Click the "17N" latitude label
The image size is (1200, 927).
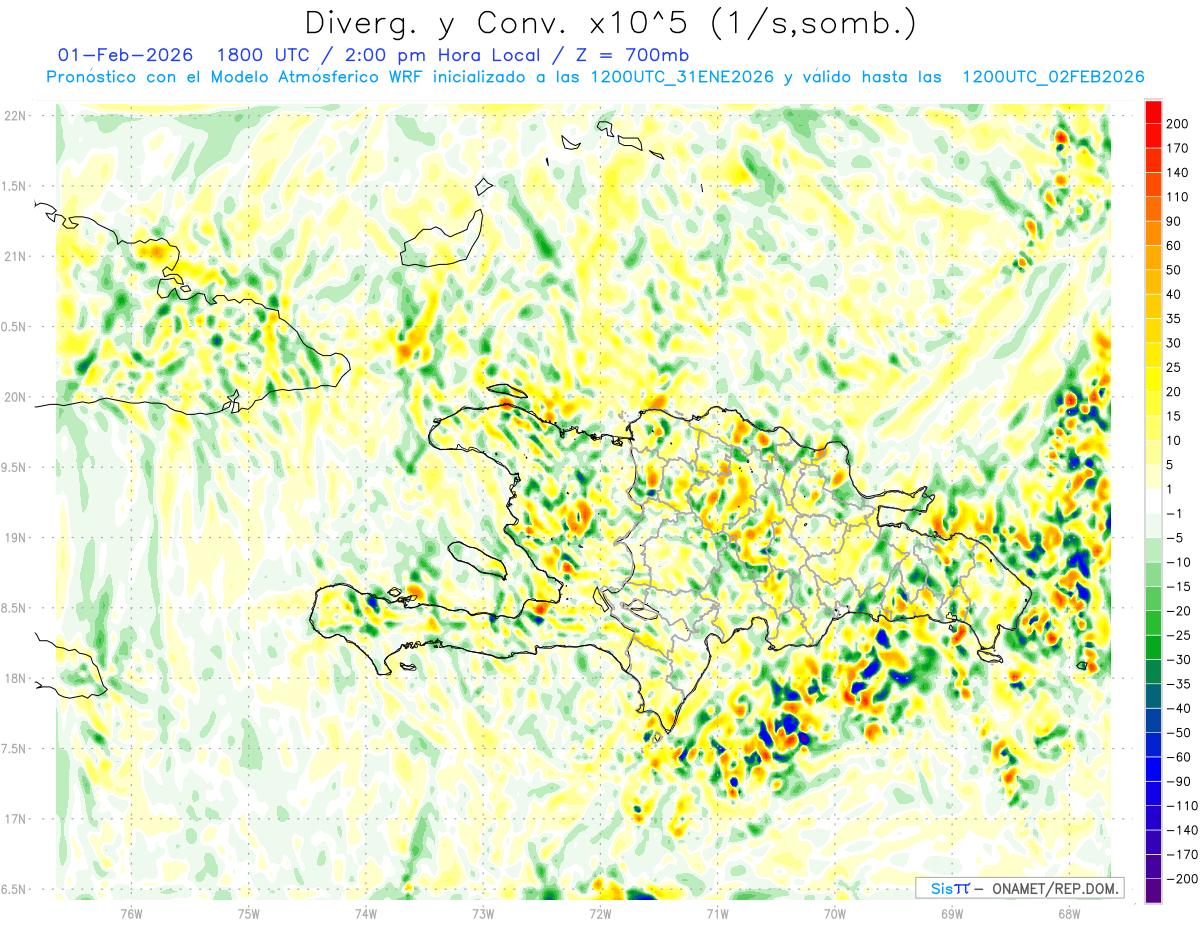(x=15, y=819)
